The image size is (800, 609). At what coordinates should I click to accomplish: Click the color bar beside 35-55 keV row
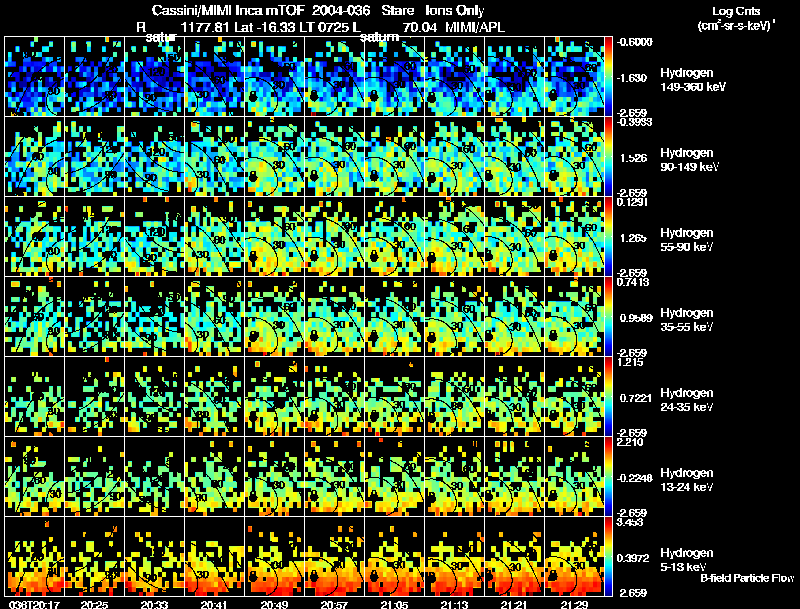pyautogui.click(x=608, y=317)
